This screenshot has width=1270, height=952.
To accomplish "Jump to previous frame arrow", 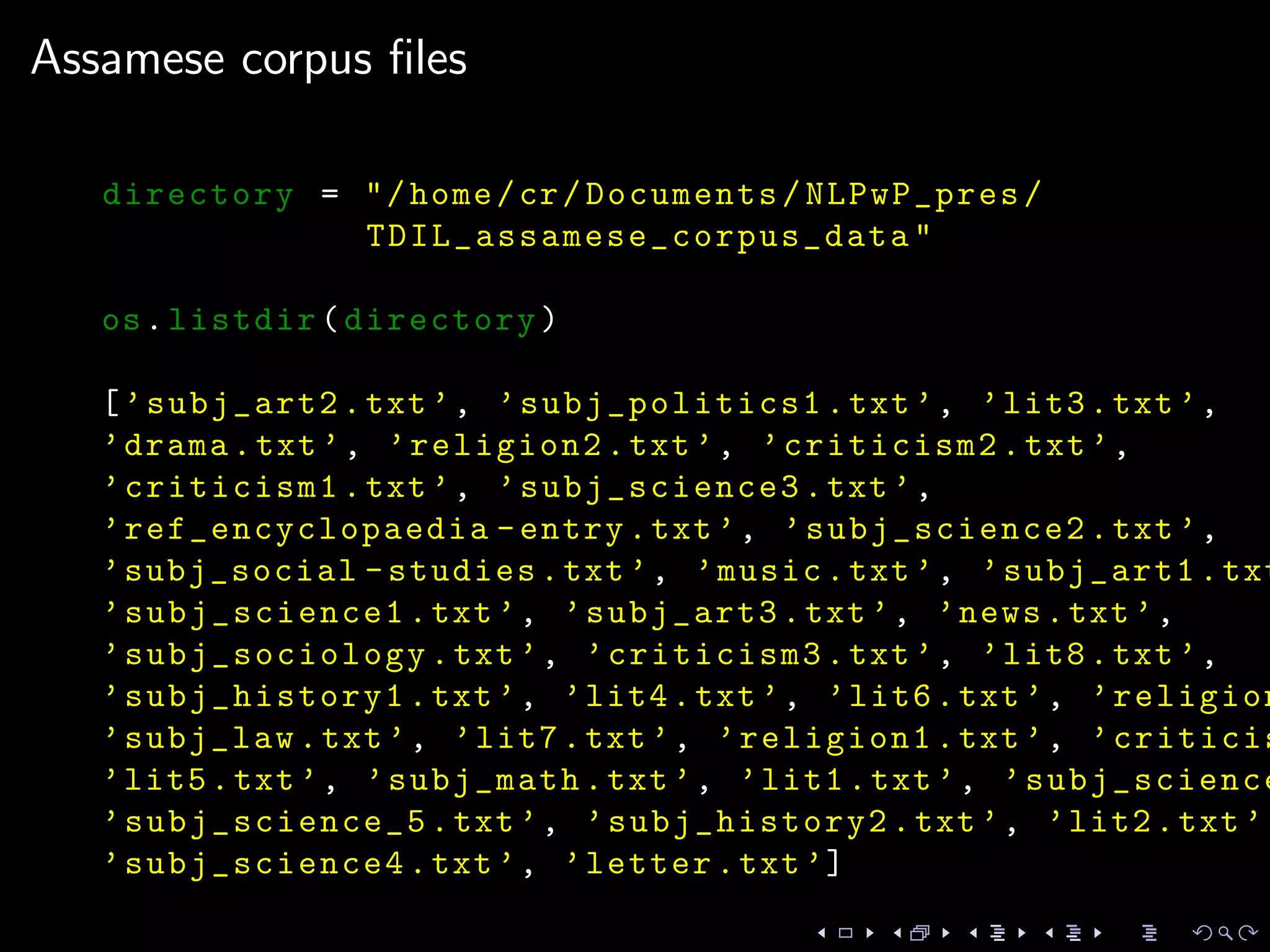I will pos(897,933).
